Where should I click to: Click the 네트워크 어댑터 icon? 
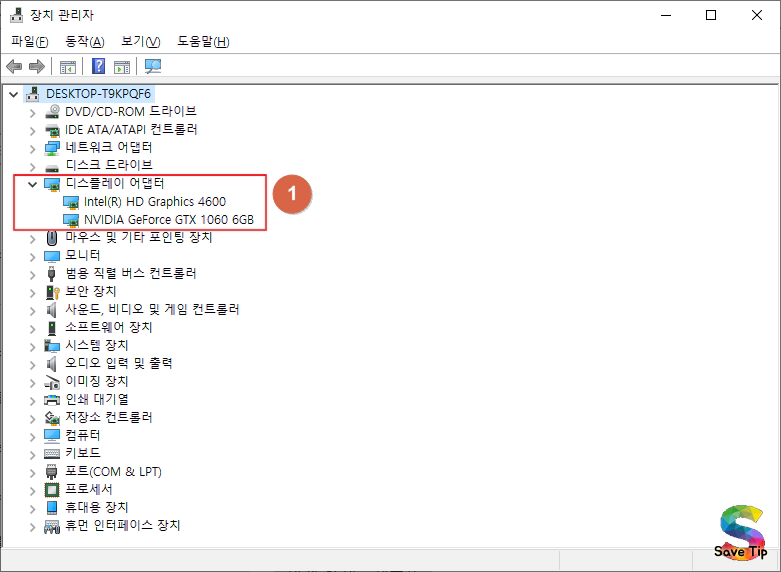pyautogui.click(x=52, y=148)
